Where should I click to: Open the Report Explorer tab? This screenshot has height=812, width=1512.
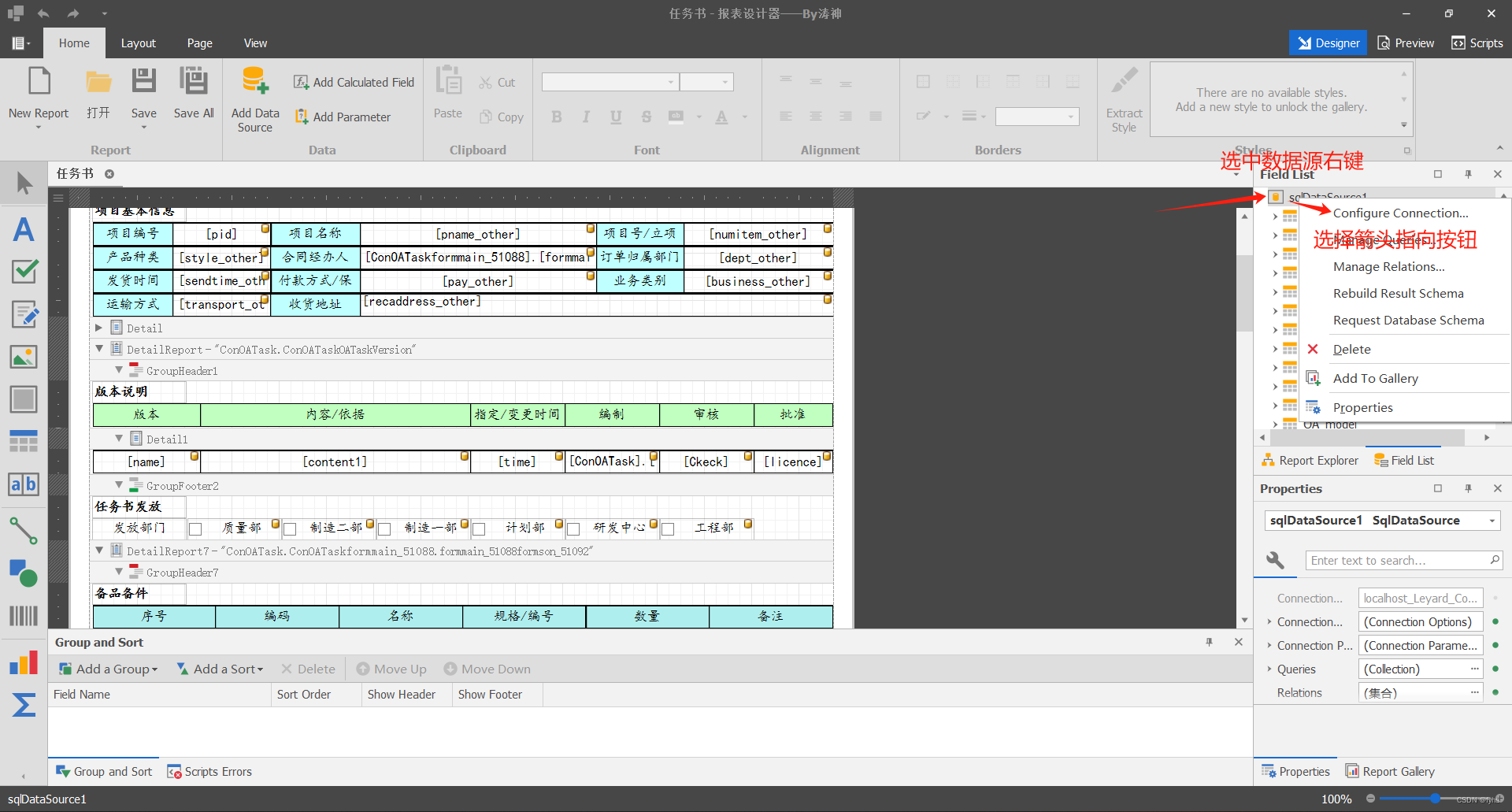point(1310,460)
